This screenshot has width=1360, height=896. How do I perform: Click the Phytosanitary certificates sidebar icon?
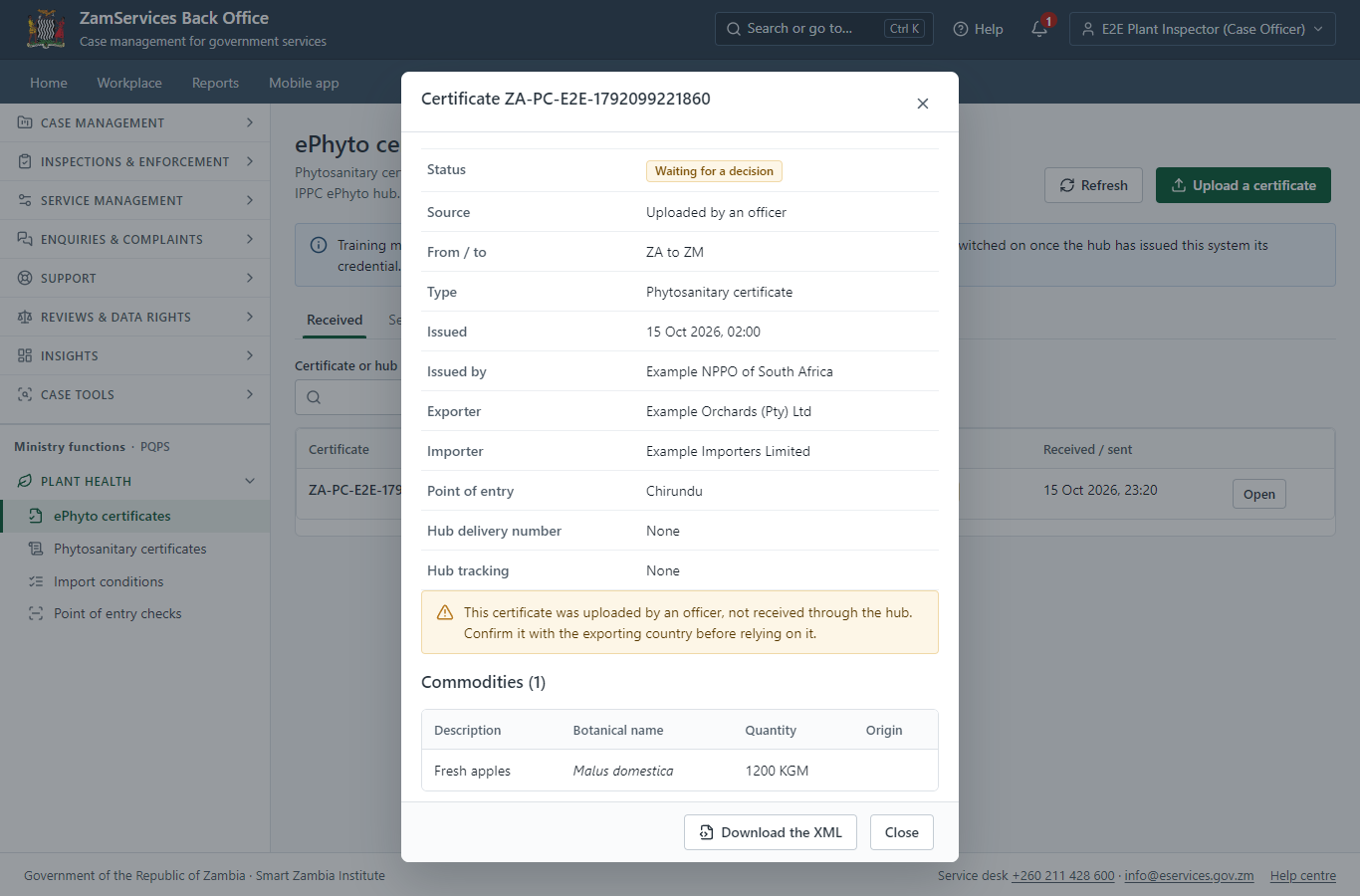pos(36,549)
